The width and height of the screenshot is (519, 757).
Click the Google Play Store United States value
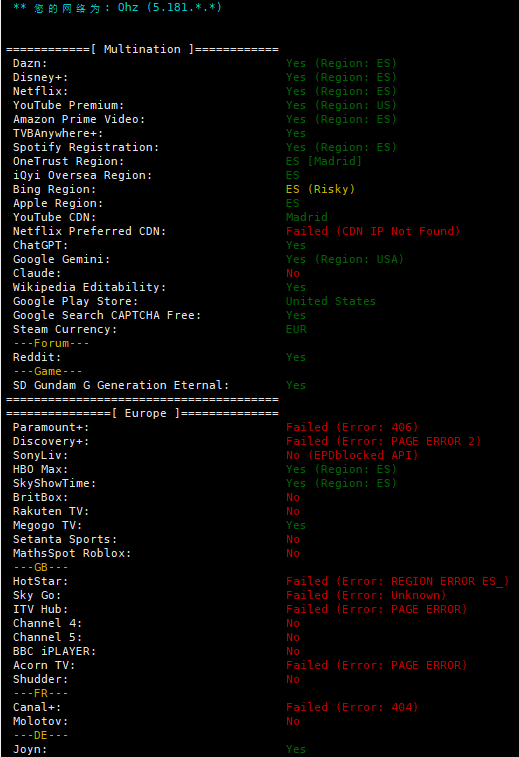(x=331, y=301)
